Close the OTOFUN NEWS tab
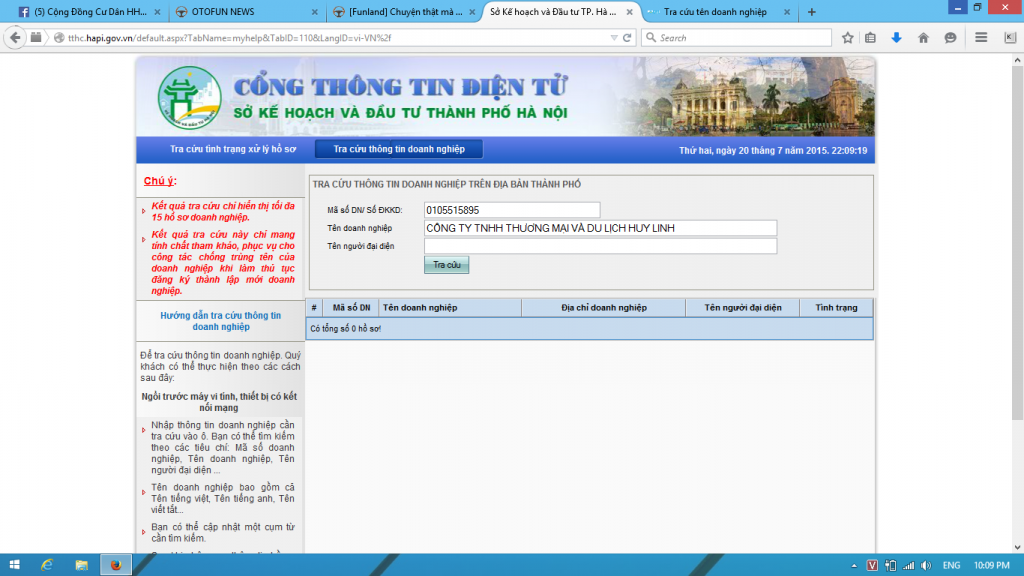This screenshot has height=576, width=1024. 315,12
